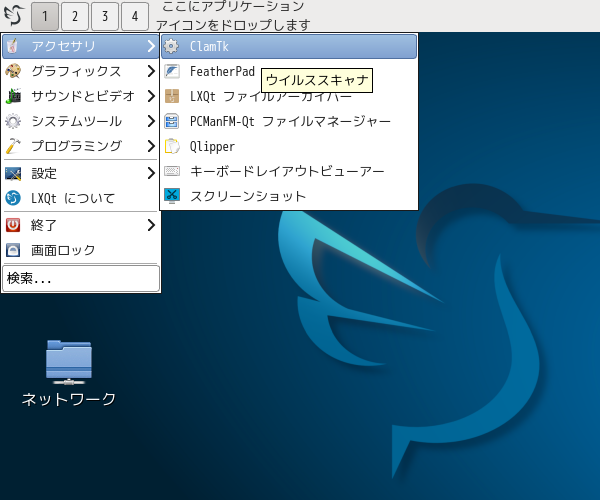Image resolution: width=600 pixels, height=500 pixels.
Task: Click the 画面ロック lock icon
Action: (x=13, y=250)
